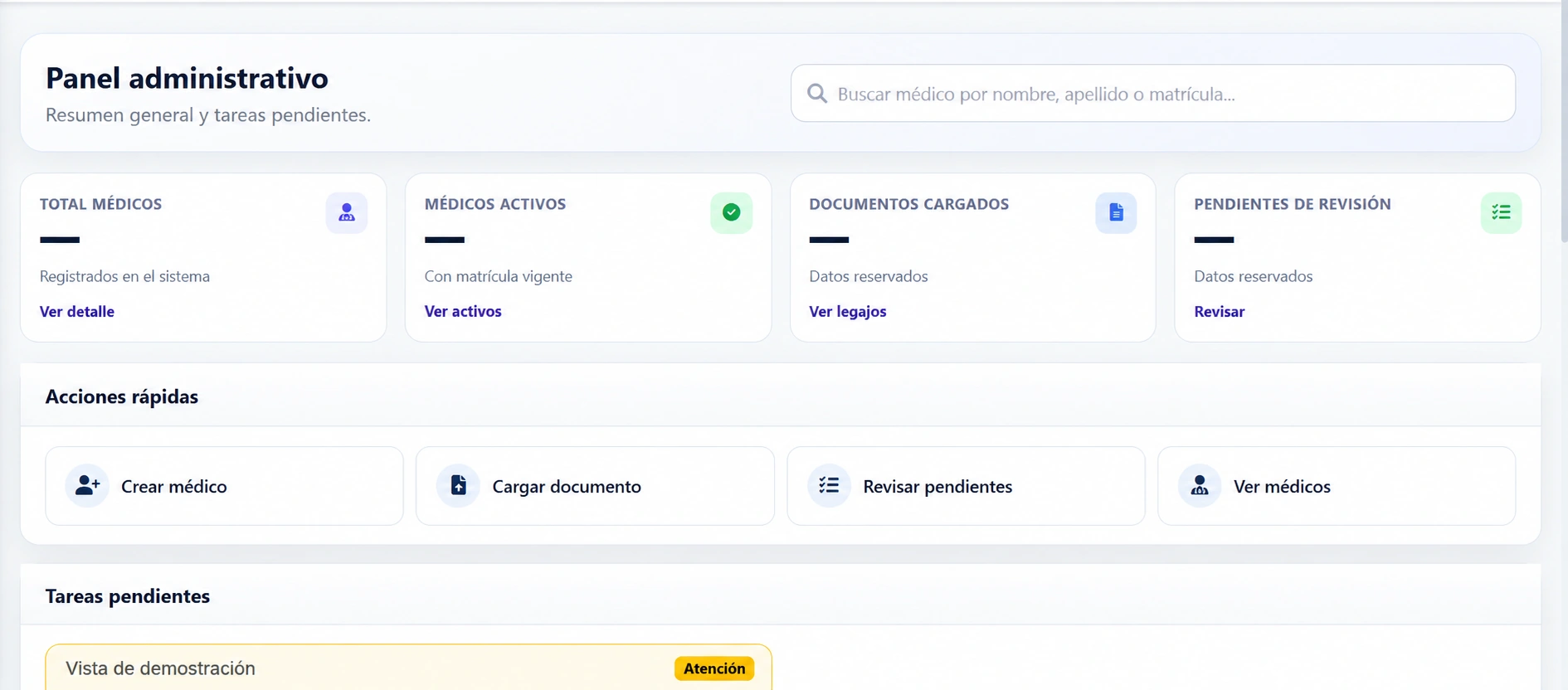The image size is (1568, 690).
Task: Click the magnifying glass search icon
Action: (x=817, y=94)
